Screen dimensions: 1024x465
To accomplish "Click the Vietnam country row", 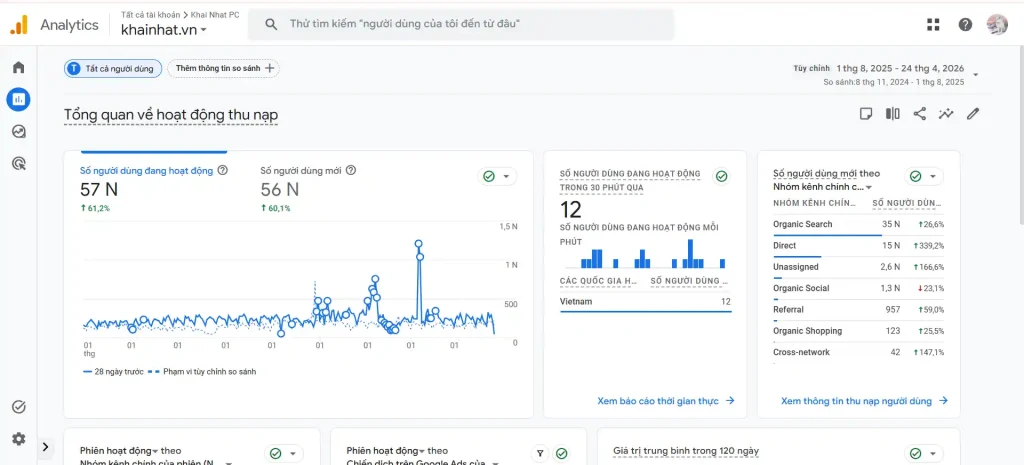I will (645, 302).
